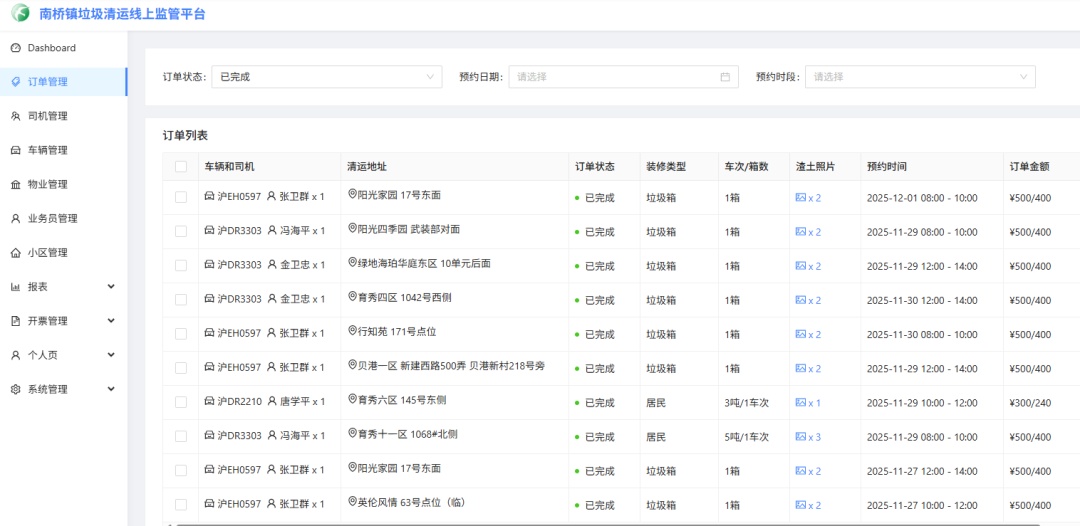
Task: Go to 小区管理 in the sidebar
Action: click(47, 253)
